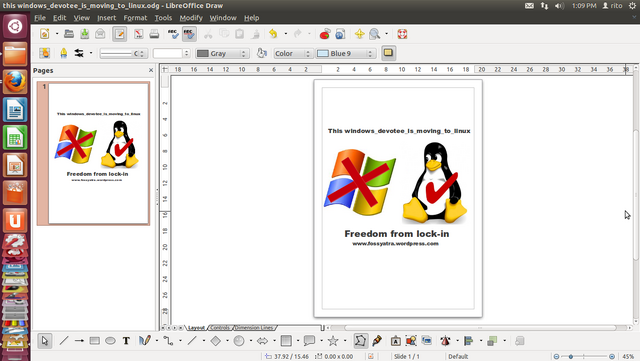The height and width of the screenshot is (361, 640).
Task: Open LibreOffice Help lifebuoy icon
Action: (x=402, y=34)
